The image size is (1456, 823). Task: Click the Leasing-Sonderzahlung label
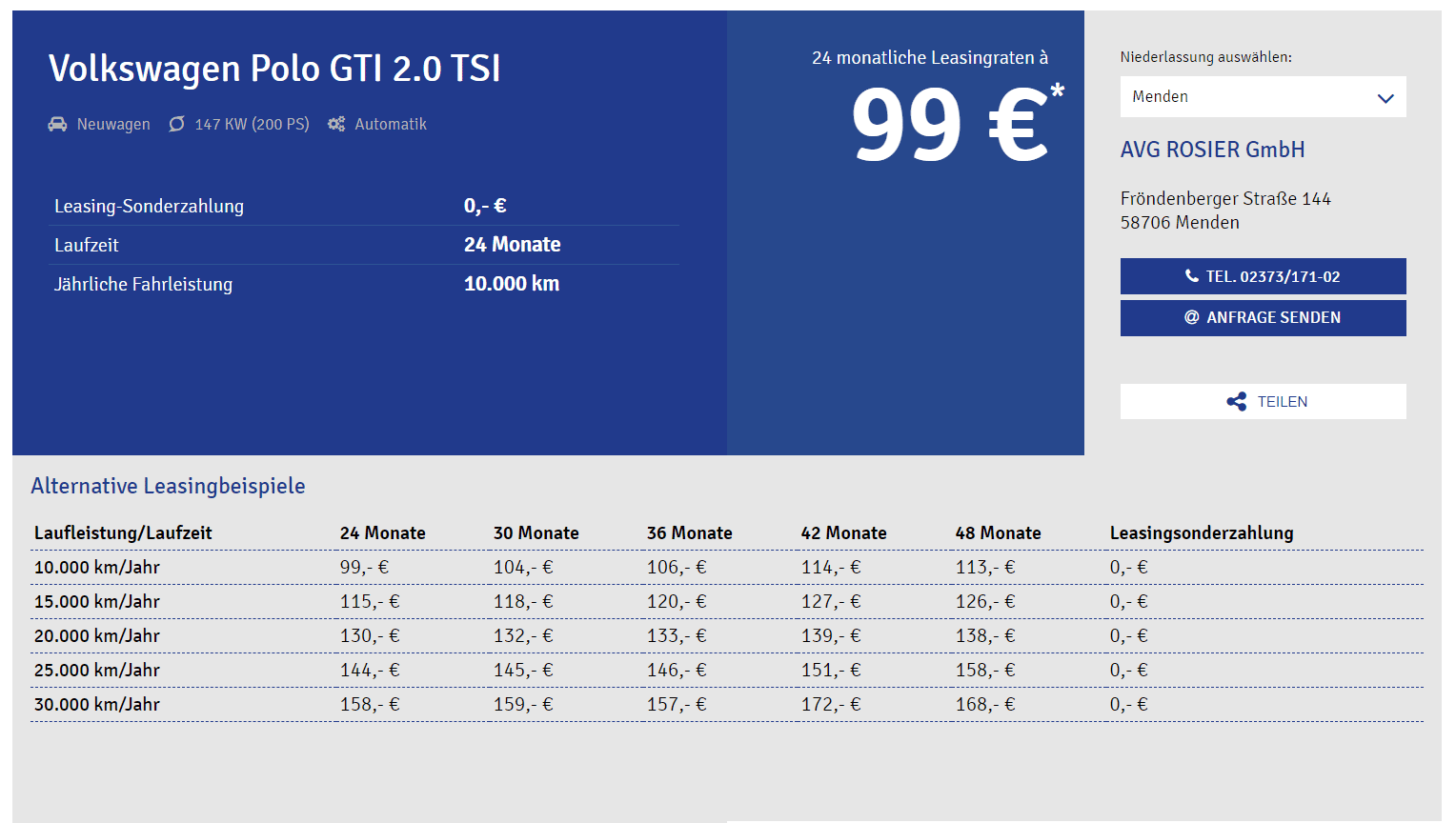pos(149,207)
